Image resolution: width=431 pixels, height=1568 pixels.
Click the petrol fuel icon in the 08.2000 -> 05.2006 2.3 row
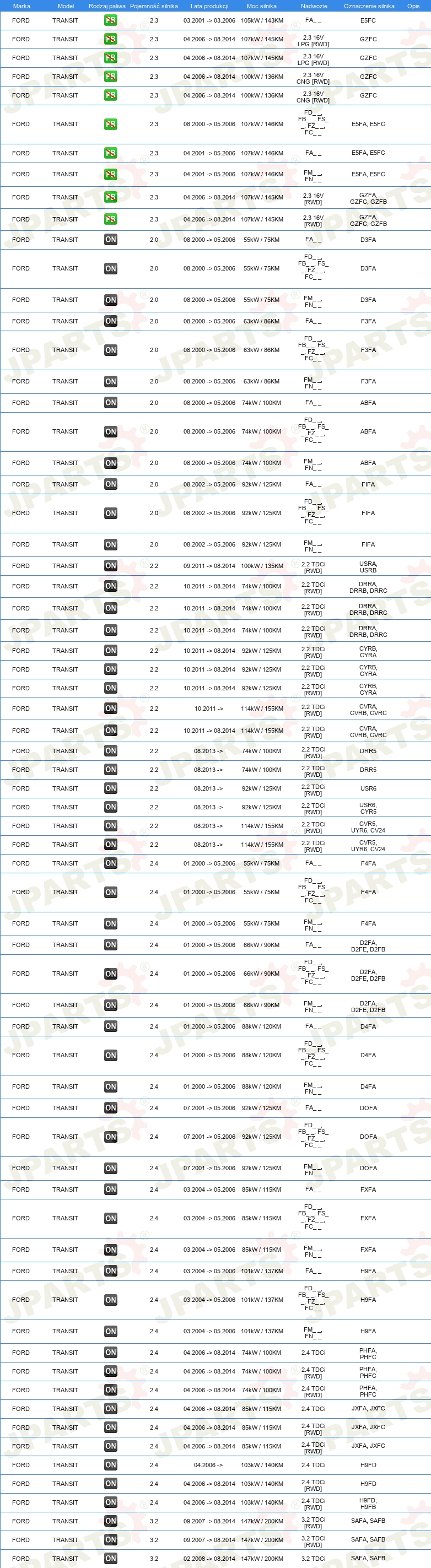110,124
